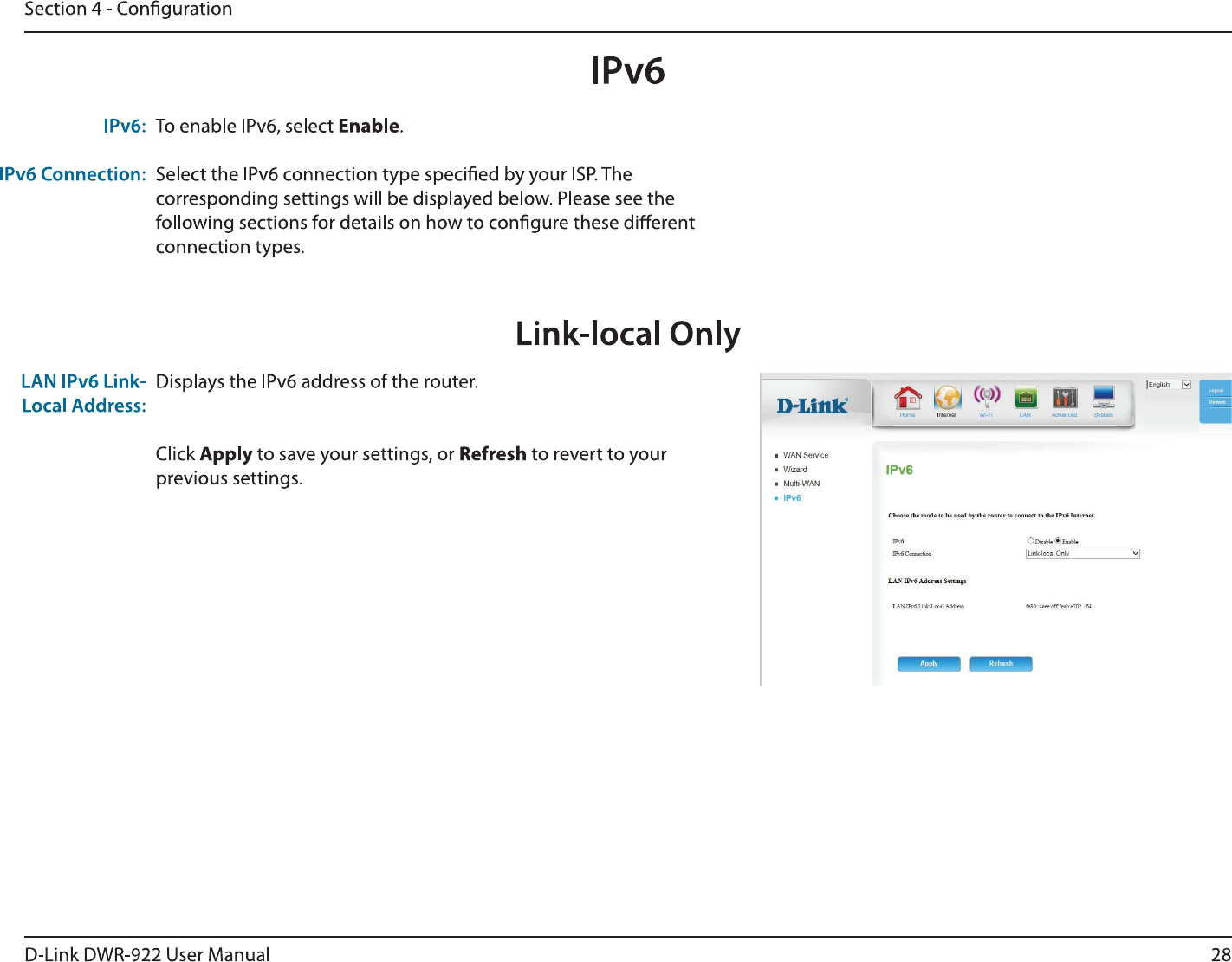
Task: Open WAN Service in the sidebar
Action: [x=806, y=456]
